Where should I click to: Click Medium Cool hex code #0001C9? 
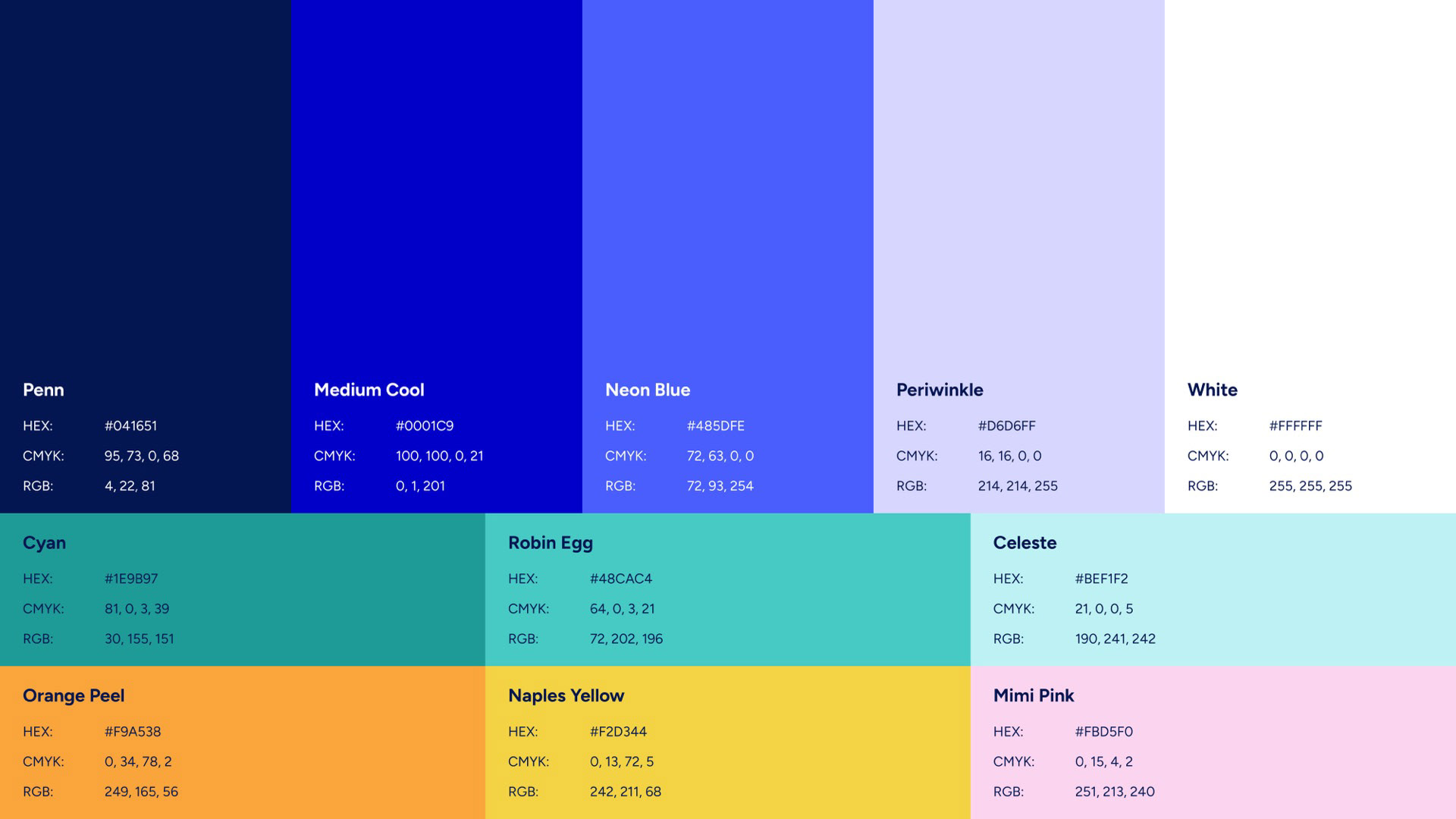(x=425, y=426)
